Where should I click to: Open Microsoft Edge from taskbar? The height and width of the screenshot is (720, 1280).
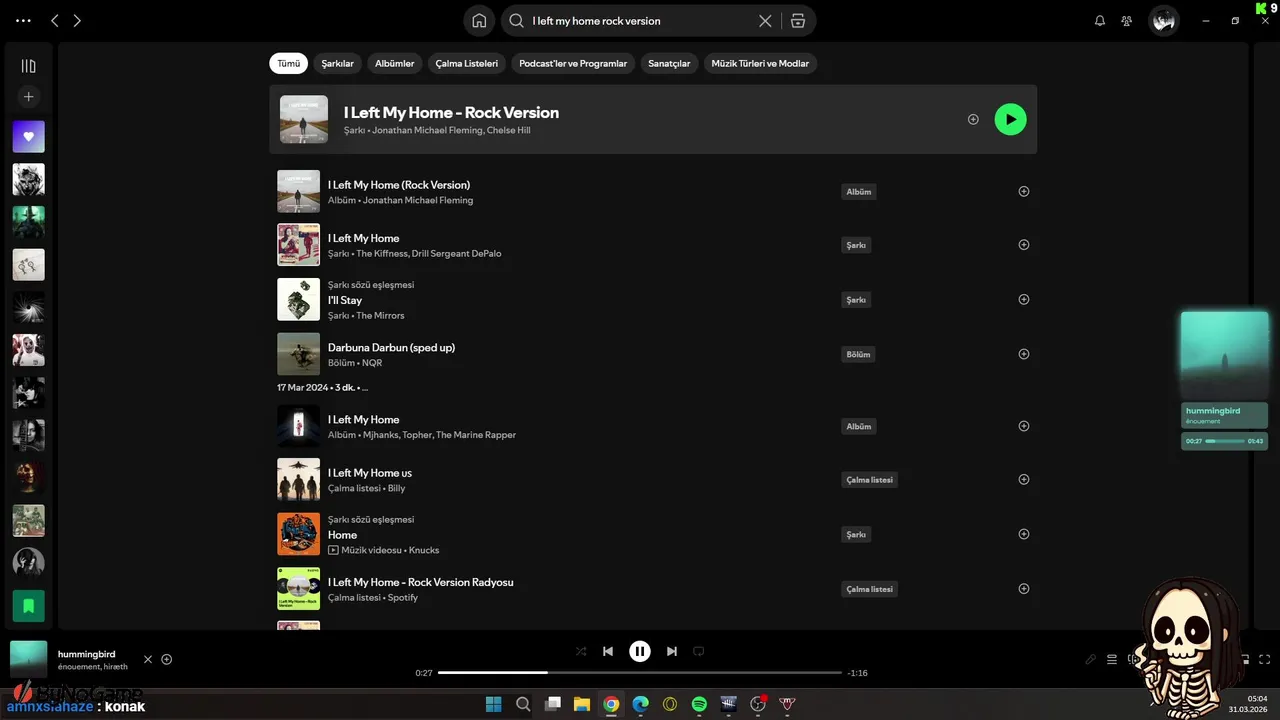[x=640, y=704]
